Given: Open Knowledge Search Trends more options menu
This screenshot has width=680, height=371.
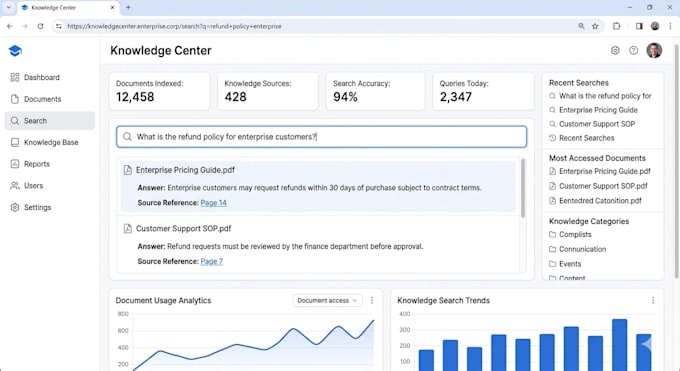Looking at the screenshot, I should 653,300.
